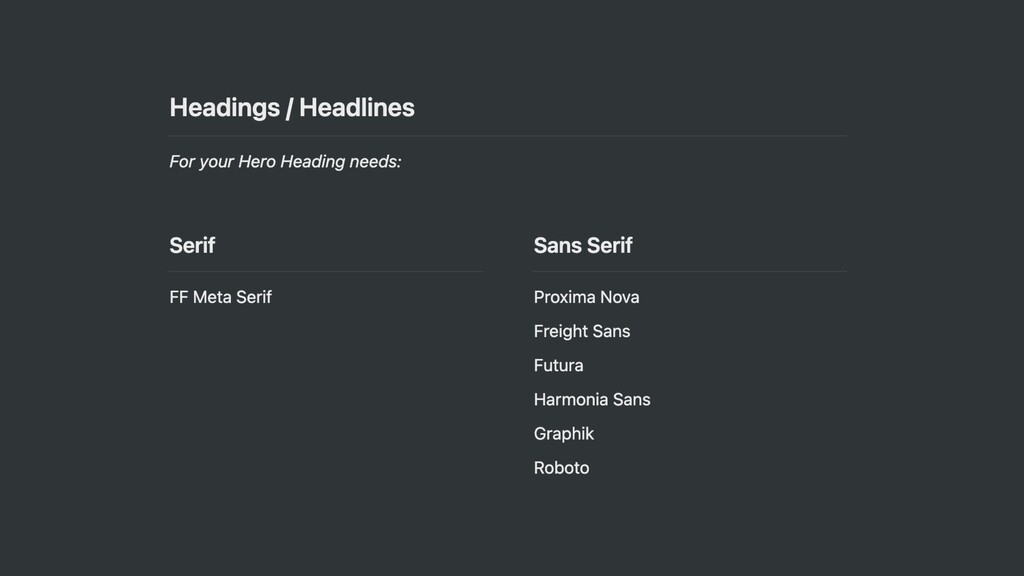The height and width of the screenshot is (576, 1024).
Task: Select Freight Sans in the list
Action: click(x=582, y=332)
